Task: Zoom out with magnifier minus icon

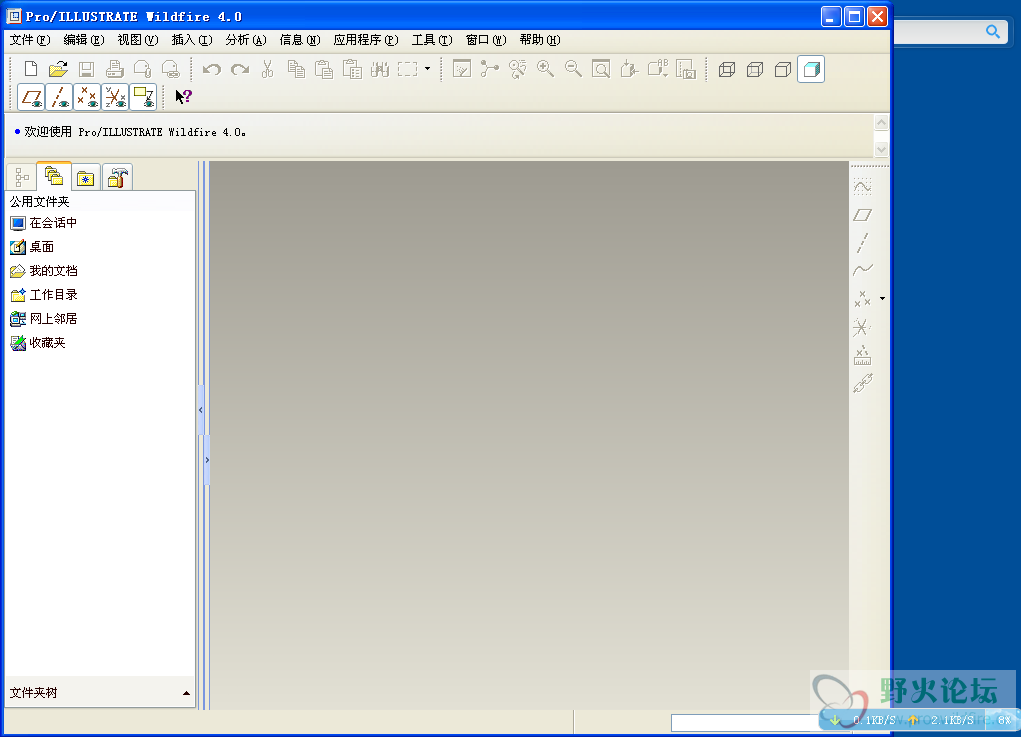Action: [574, 69]
